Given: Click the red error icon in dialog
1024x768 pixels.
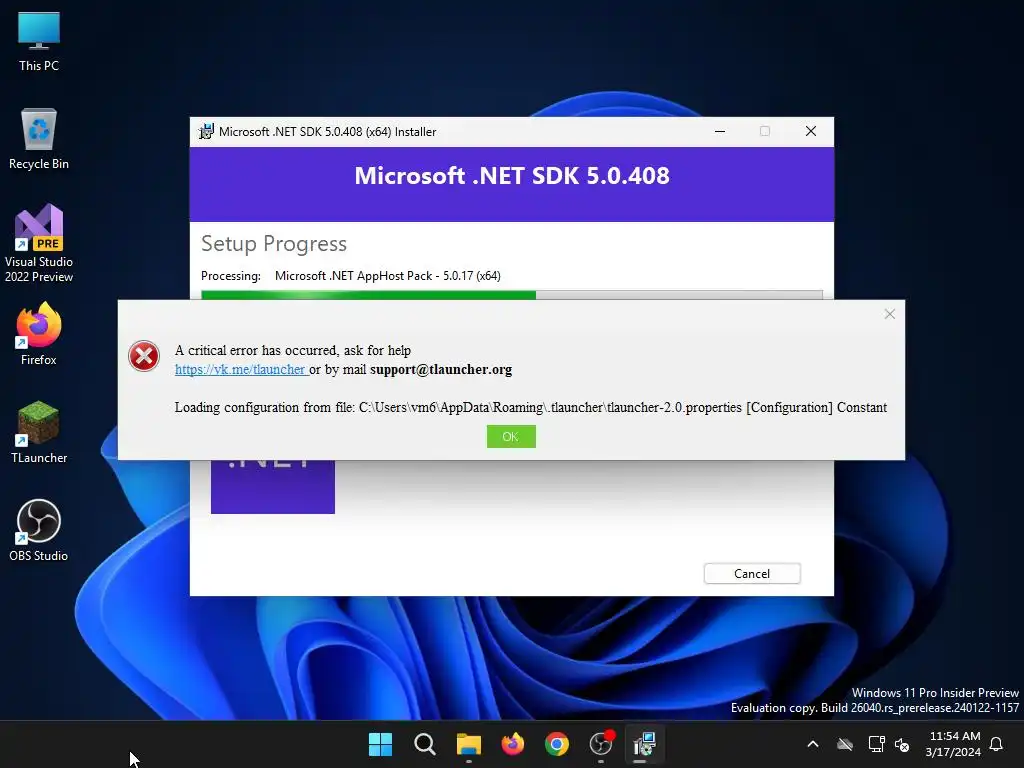Looking at the screenshot, I should 144,356.
